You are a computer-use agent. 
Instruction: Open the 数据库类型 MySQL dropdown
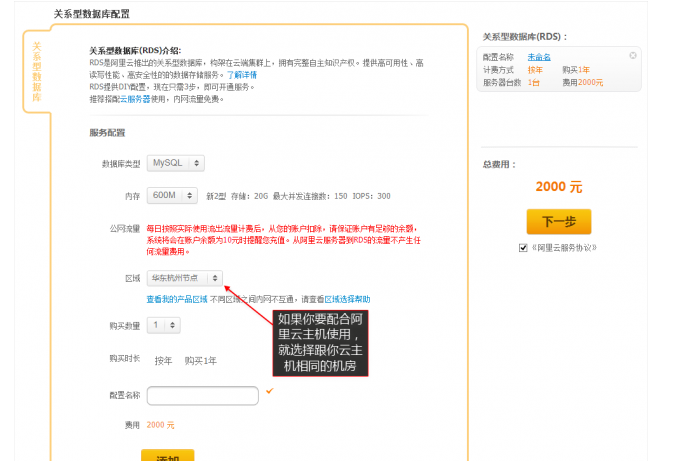(176, 163)
